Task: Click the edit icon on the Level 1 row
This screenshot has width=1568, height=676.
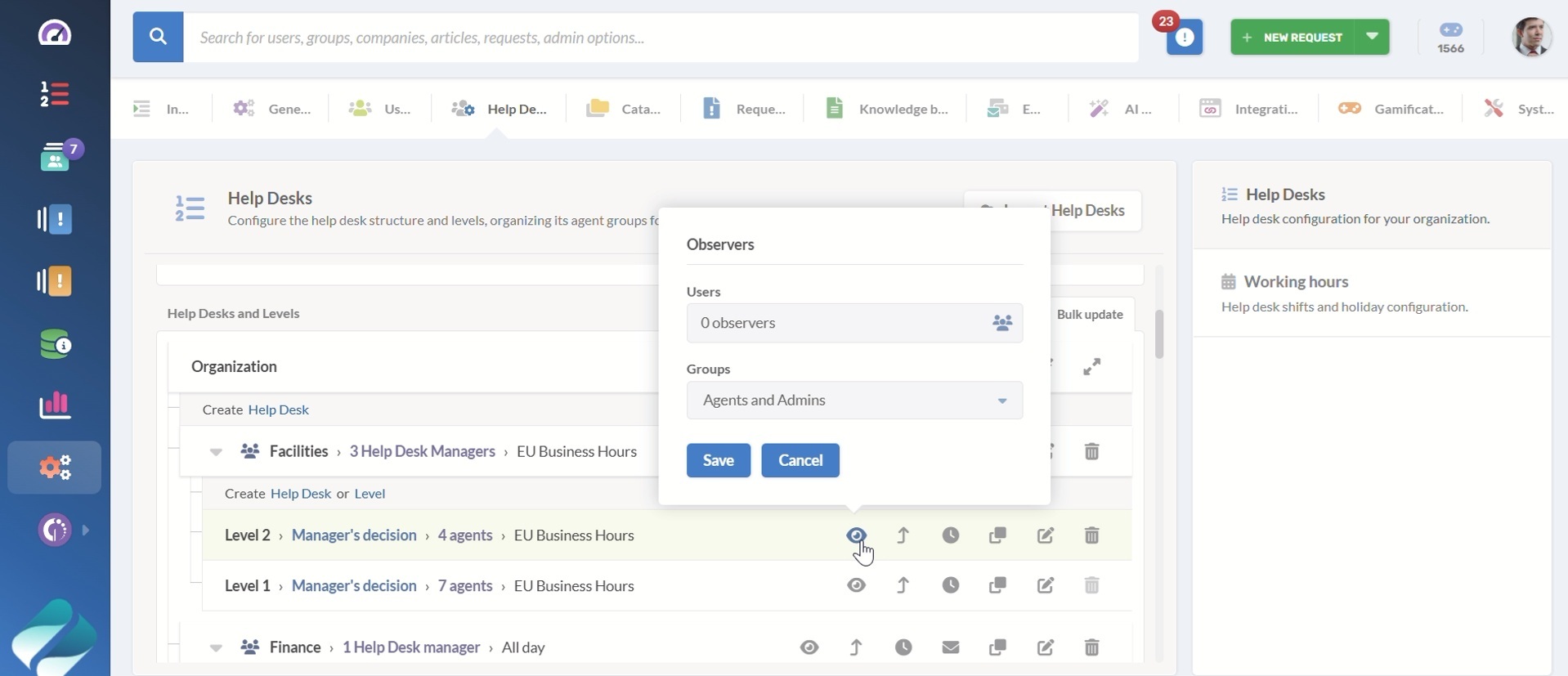Action: pyautogui.click(x=1045, y=585)
